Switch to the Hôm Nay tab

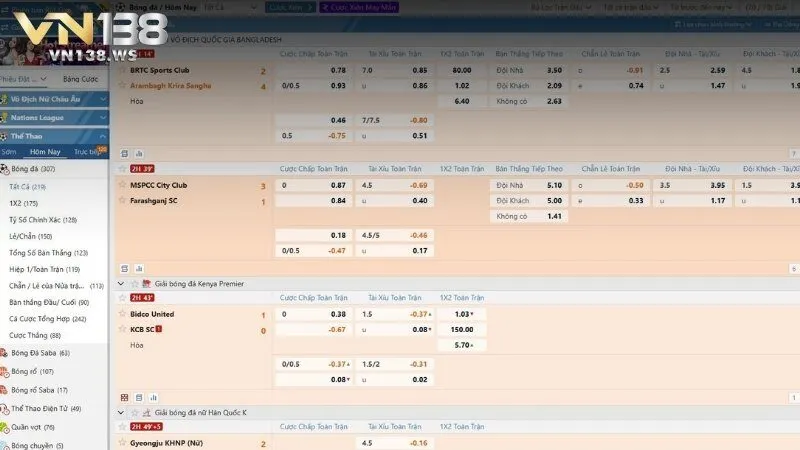[45, 152]
